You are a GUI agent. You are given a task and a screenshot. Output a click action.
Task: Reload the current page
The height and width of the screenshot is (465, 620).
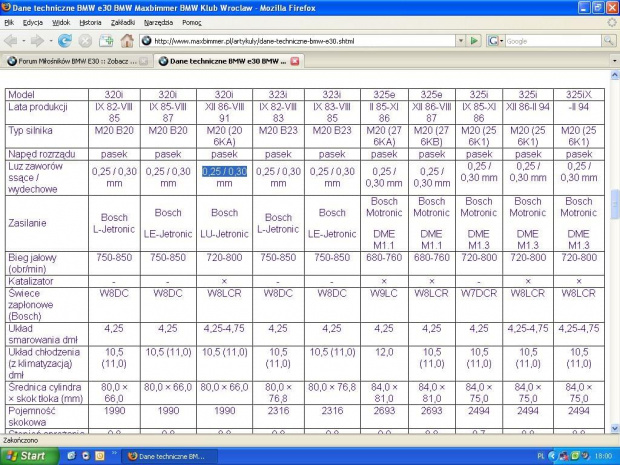65,41
